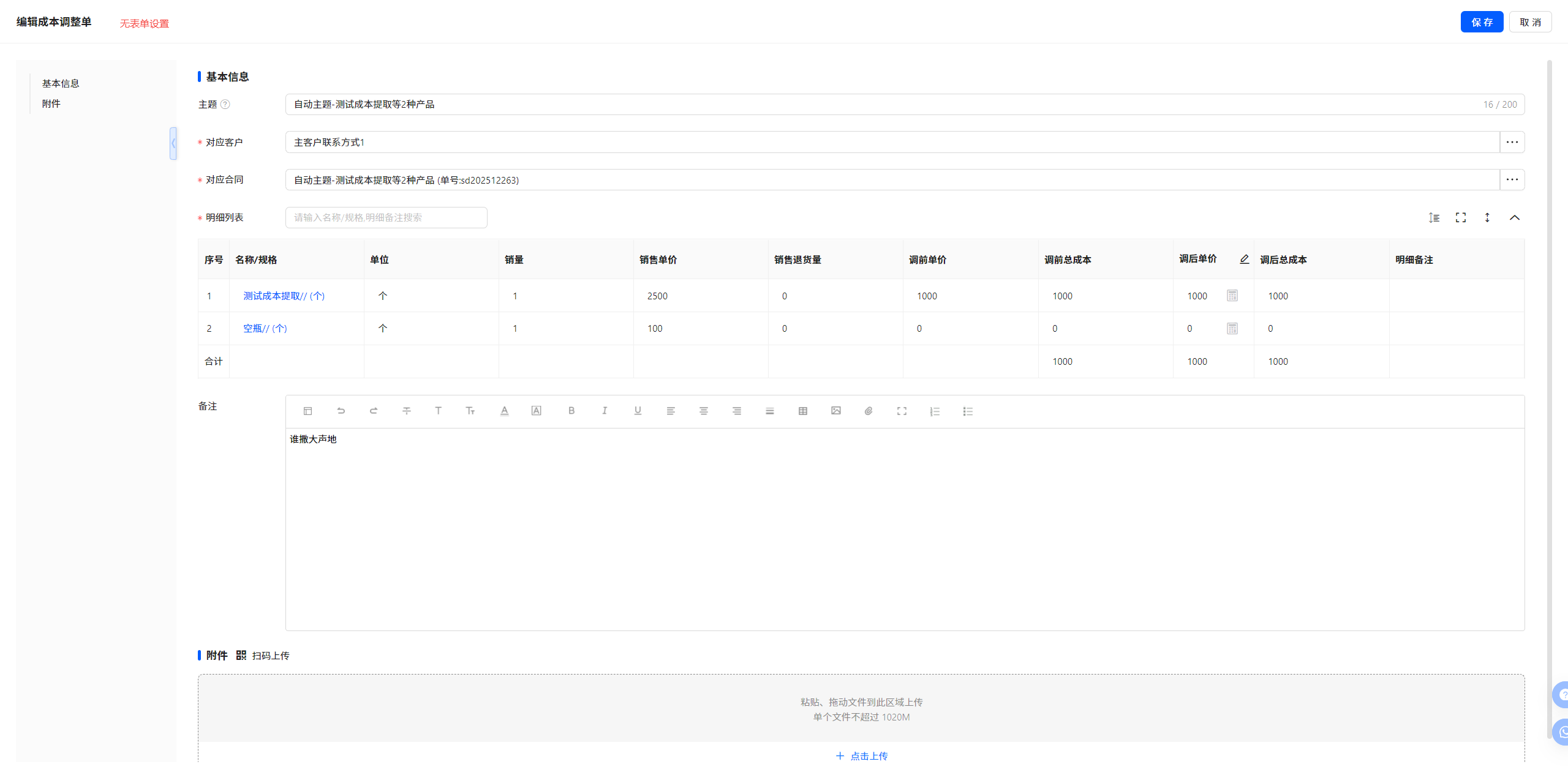Viewport: 1568px width, 778px height.
Task: Open the 对应客户 selector ellipsis button
Action: (x=1512, y=142)
